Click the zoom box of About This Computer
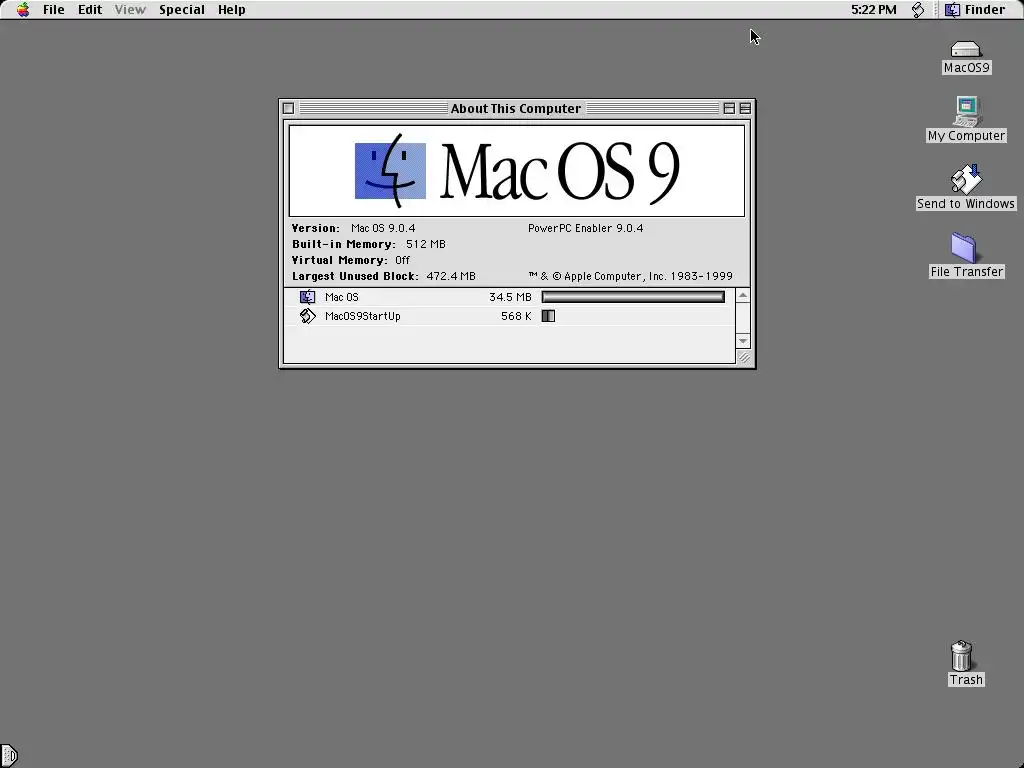1024x768 pixels. (729, 108)
